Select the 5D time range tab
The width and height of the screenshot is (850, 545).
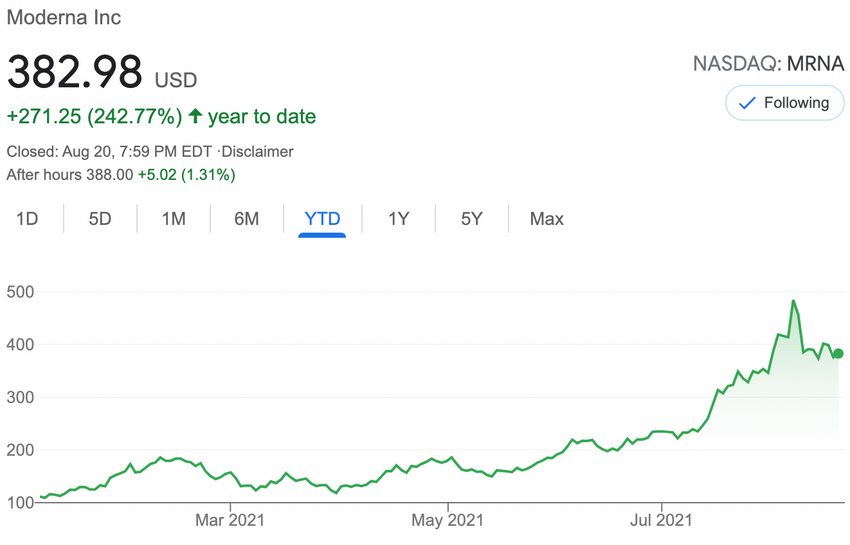click(x=100, y=219)
